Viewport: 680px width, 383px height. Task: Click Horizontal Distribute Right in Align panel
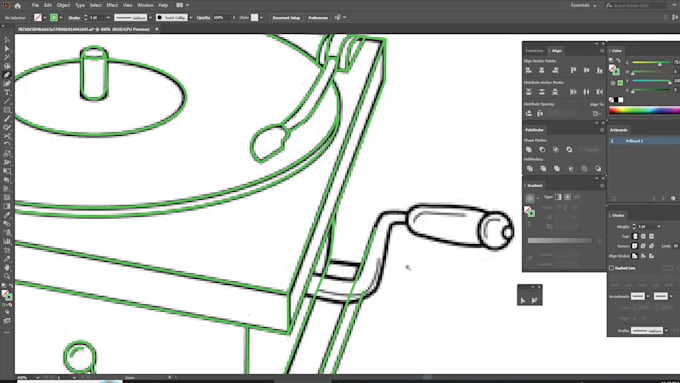coord(600,92)
